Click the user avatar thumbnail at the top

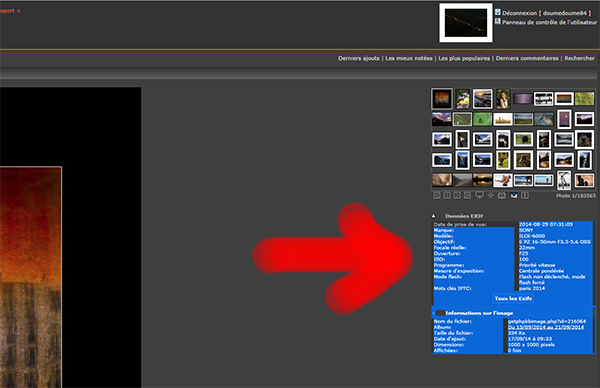[x=466, y=23]
